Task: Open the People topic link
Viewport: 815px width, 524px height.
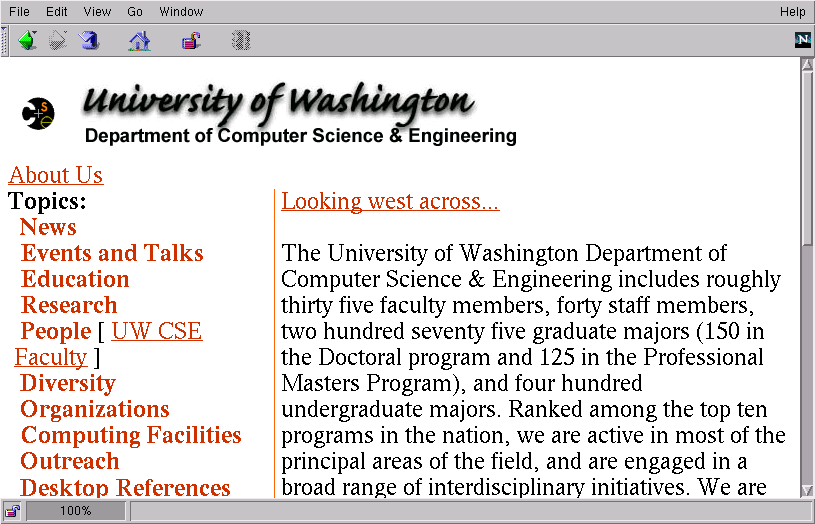Action: pyautogui.click(x=56, y=331)
